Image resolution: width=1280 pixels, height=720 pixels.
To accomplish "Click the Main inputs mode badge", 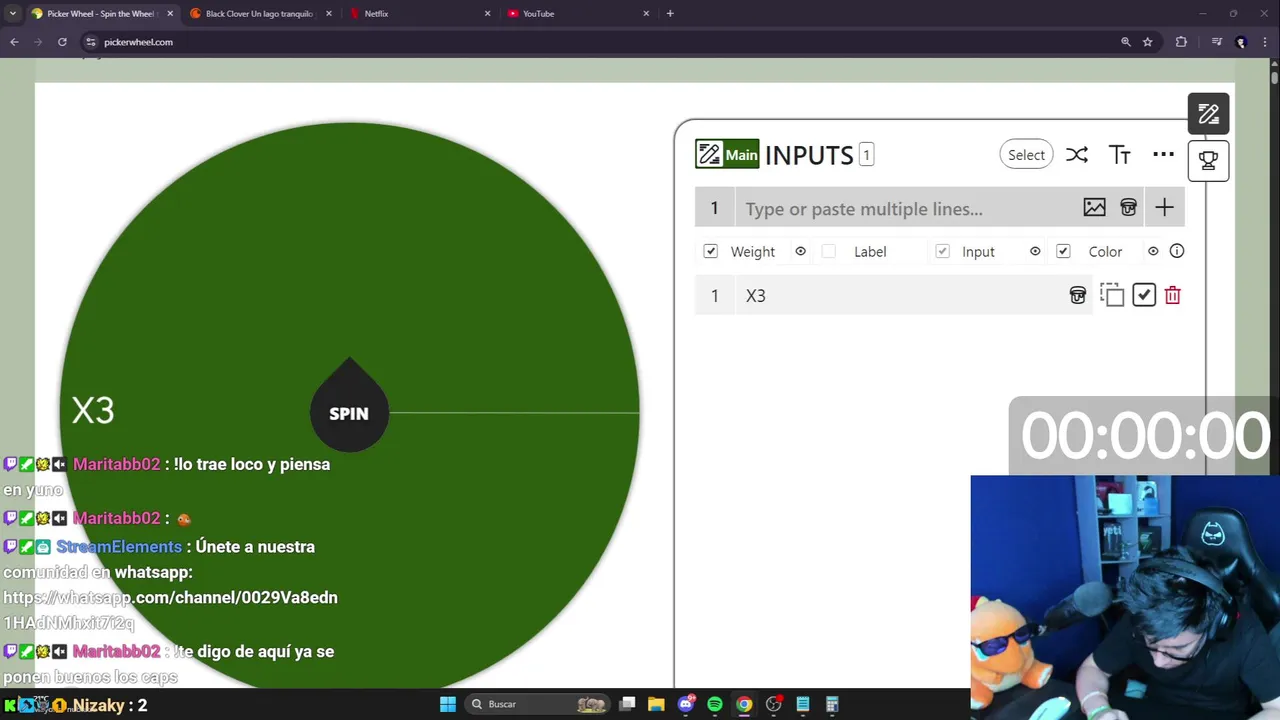I will tap(727, 154).
